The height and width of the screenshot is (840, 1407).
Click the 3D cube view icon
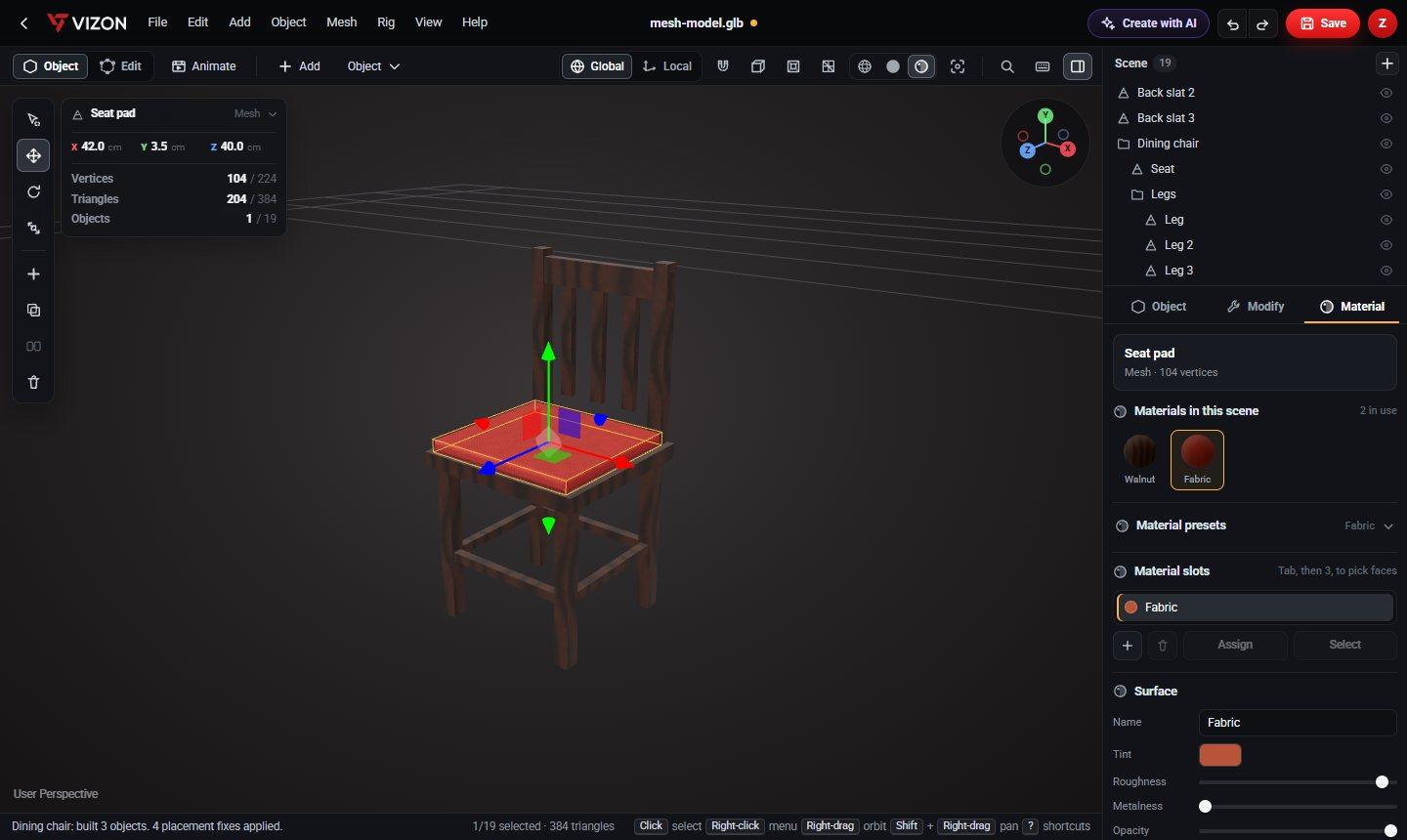[758, 66]
